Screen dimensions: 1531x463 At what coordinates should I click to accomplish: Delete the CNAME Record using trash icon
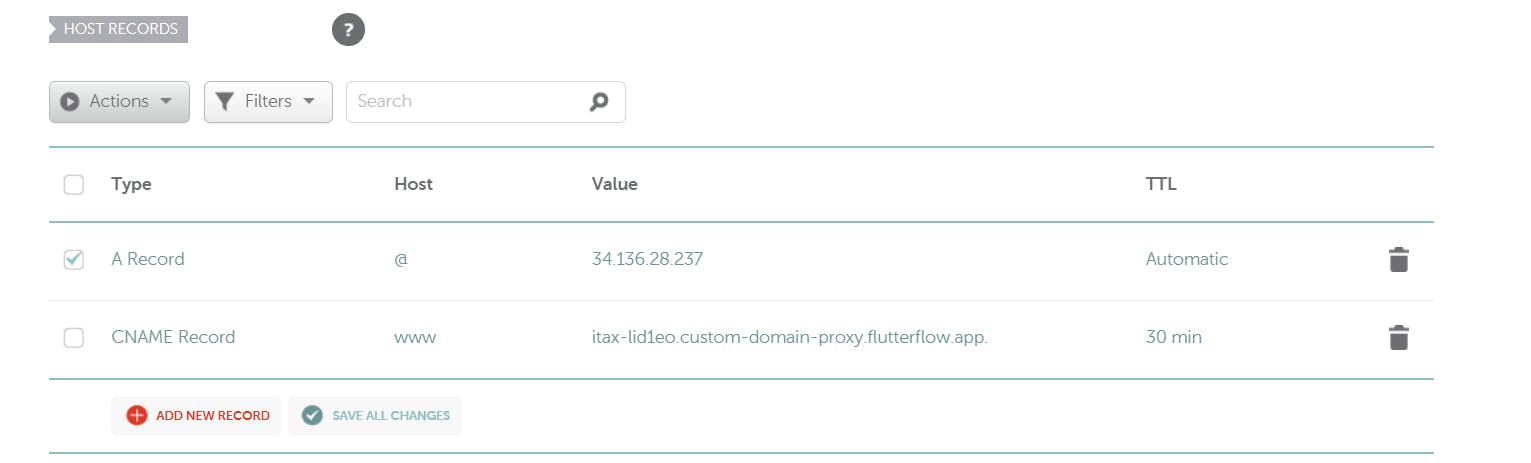[1398, 338]
